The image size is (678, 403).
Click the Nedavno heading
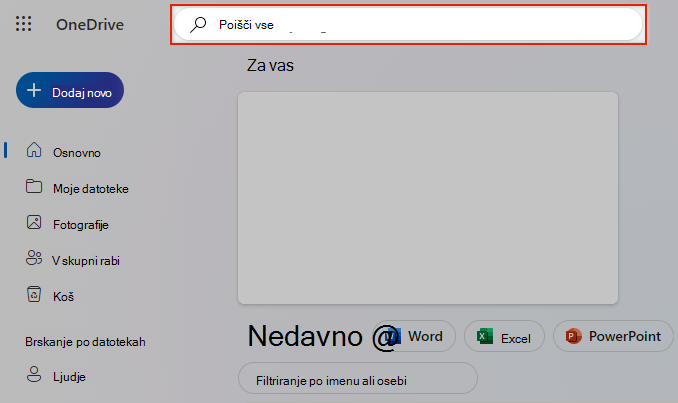[x=305, y=336]
